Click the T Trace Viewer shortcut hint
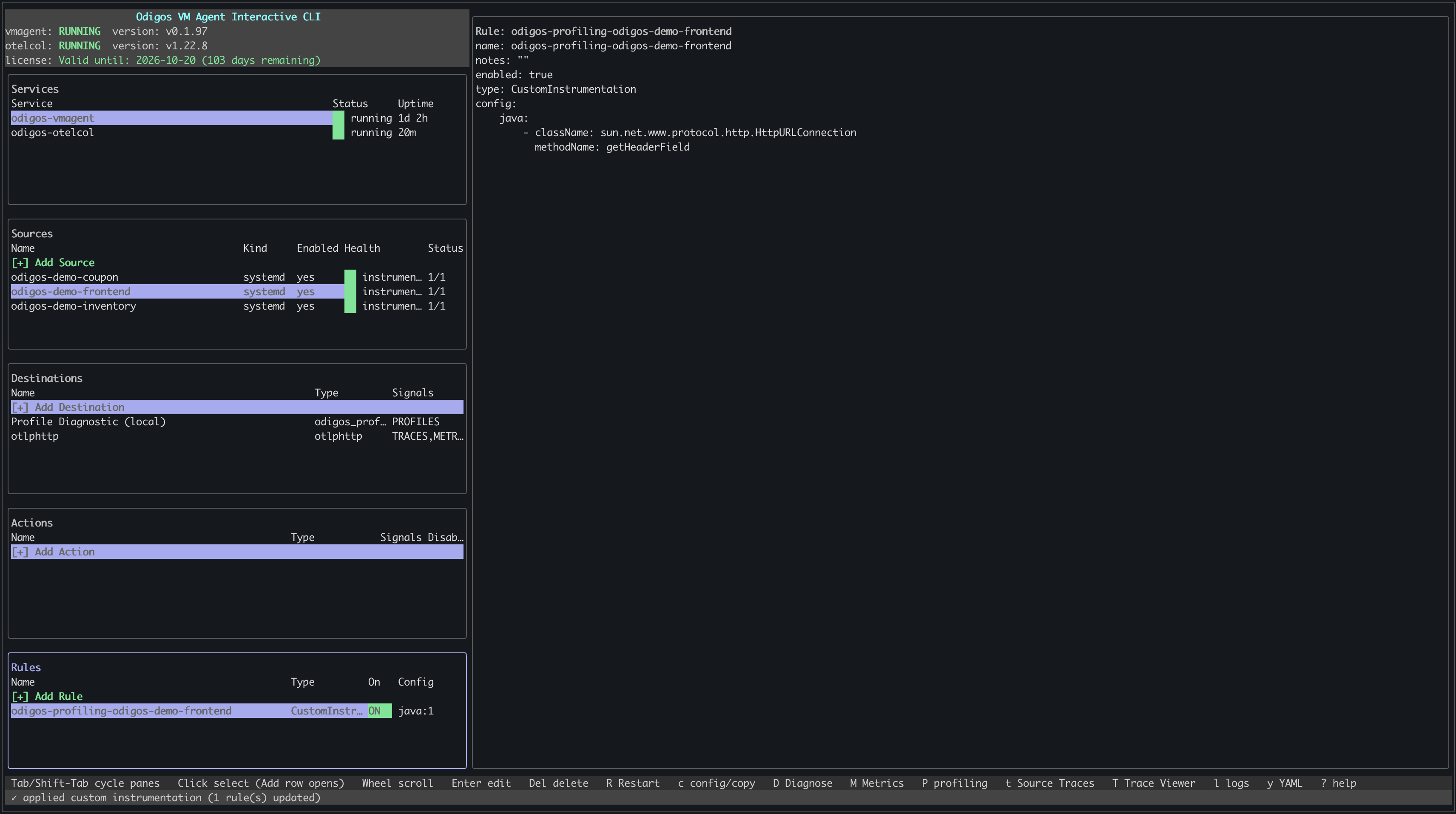1456x814 pixels. [x=1154, y=783]
